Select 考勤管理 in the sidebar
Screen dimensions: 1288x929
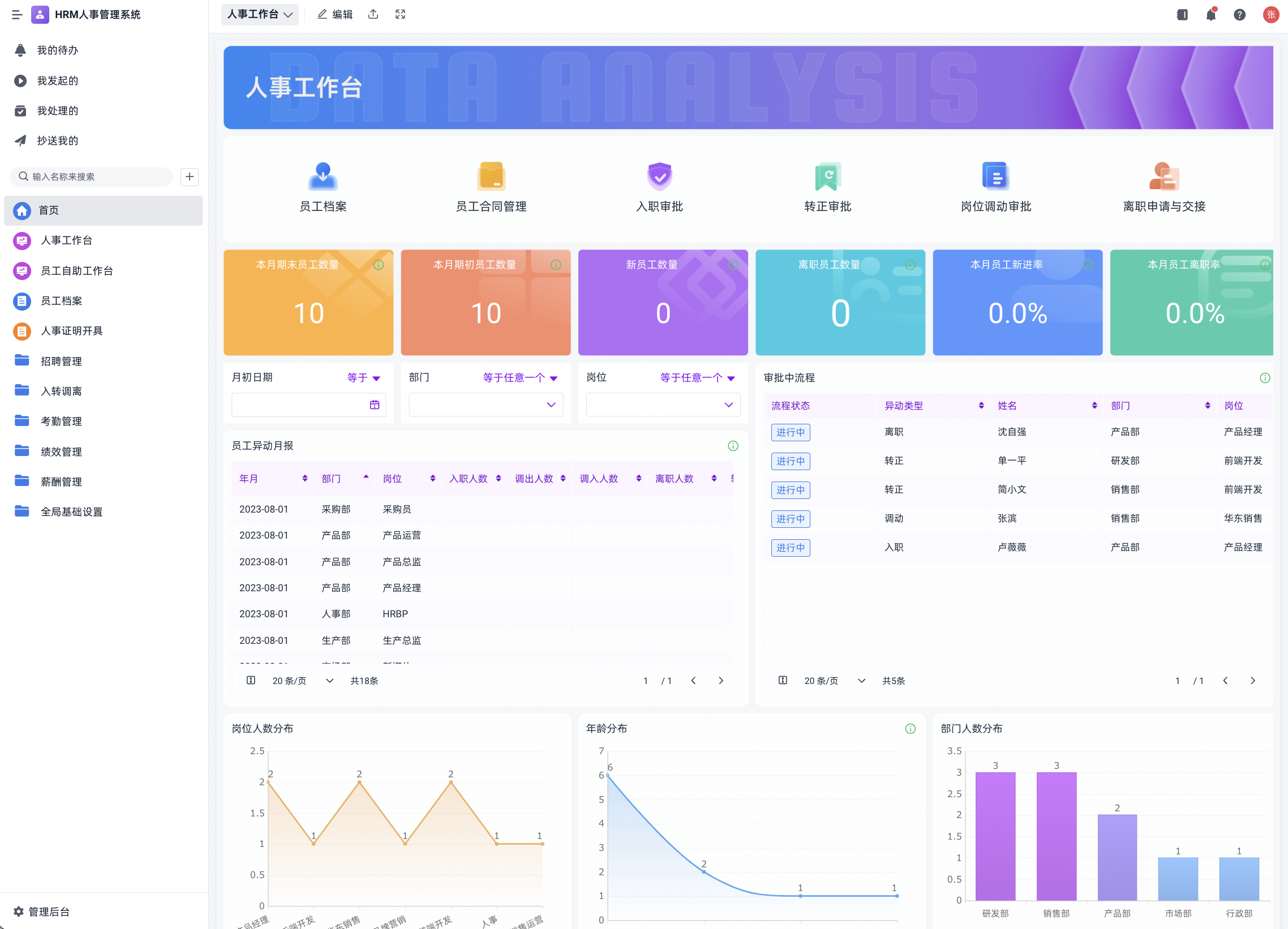(x=61, y=422)
